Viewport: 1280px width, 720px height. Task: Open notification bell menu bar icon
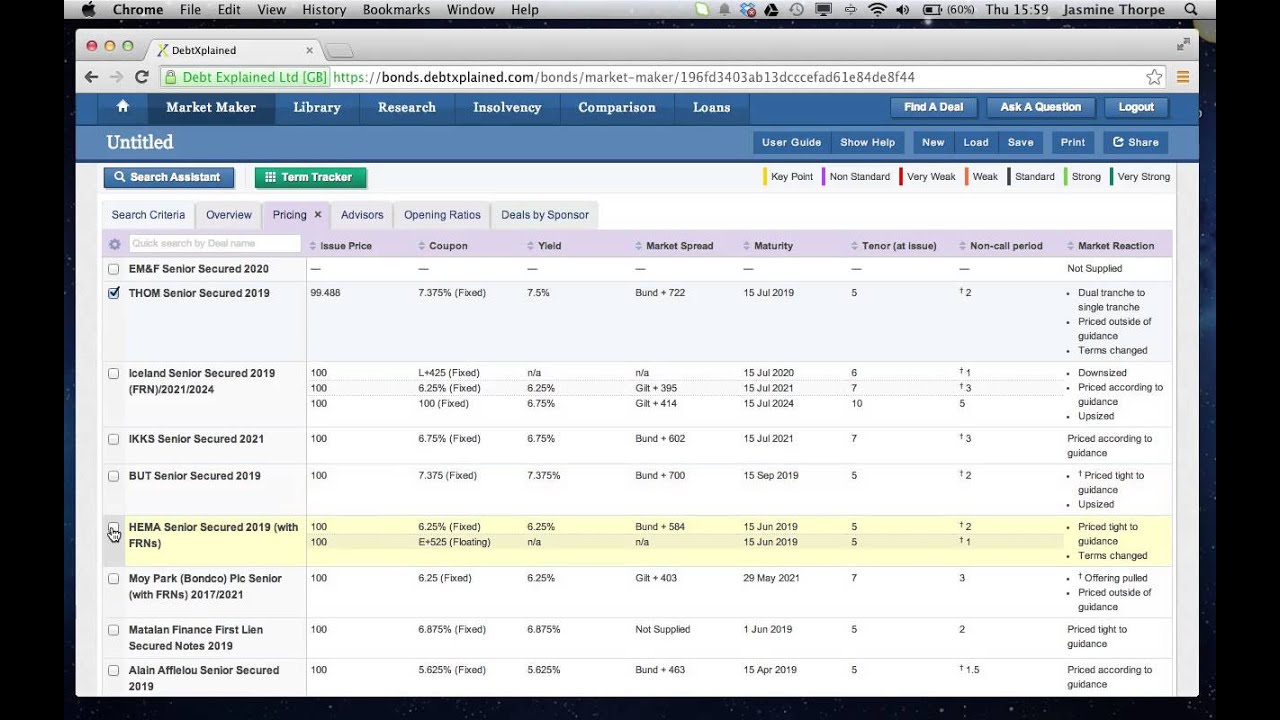(x=726, y=9)
